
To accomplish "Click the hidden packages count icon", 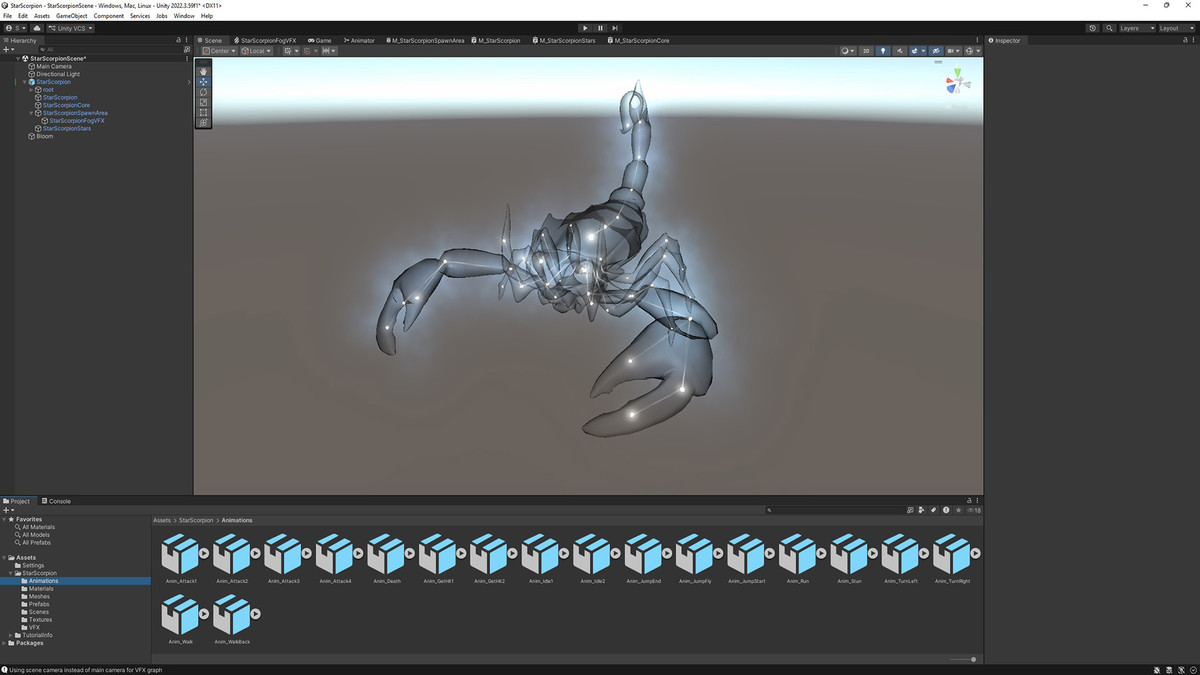I will [974, 510].
